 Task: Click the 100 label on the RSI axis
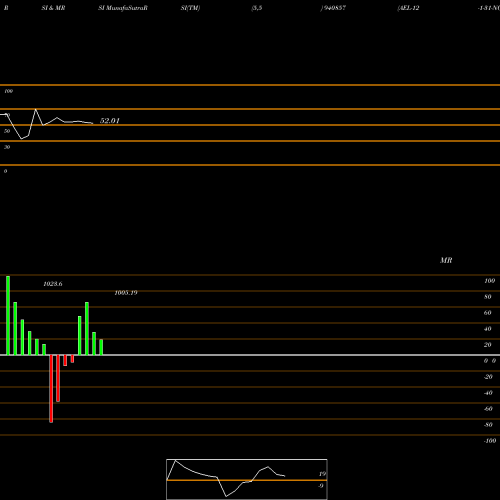[x=8, y=91]
